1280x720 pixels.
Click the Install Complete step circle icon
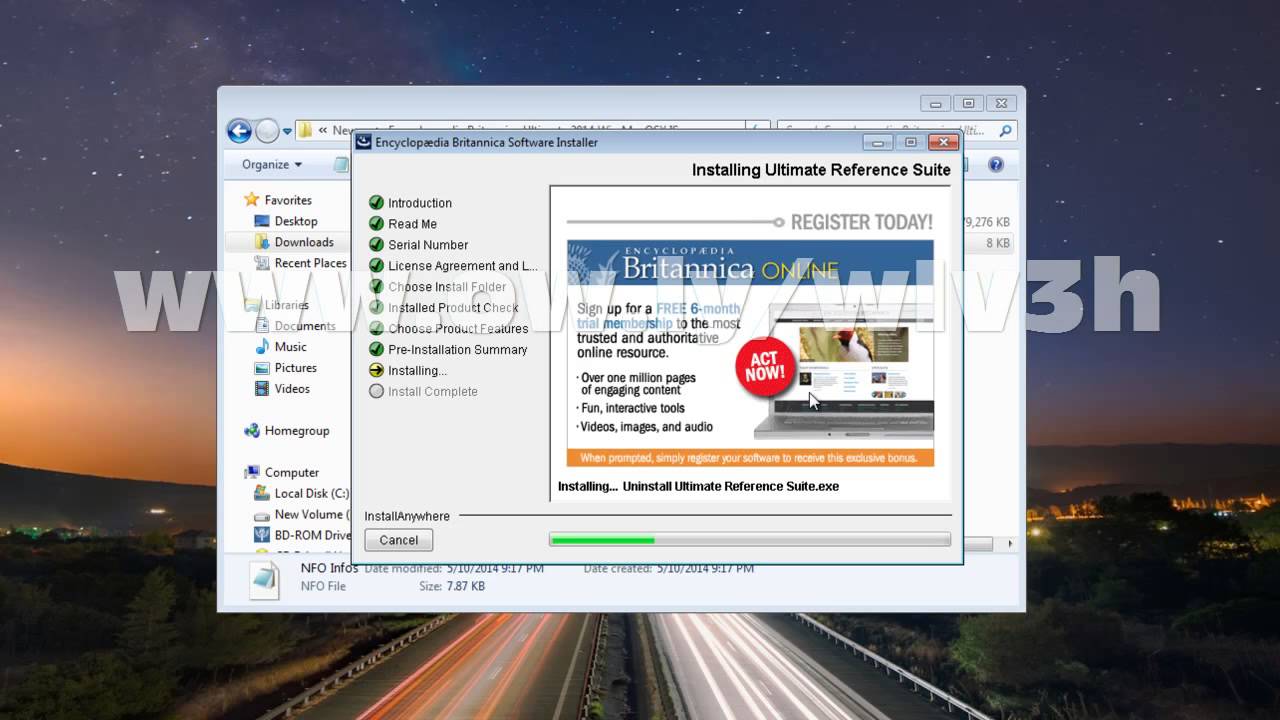coord(376,392)
